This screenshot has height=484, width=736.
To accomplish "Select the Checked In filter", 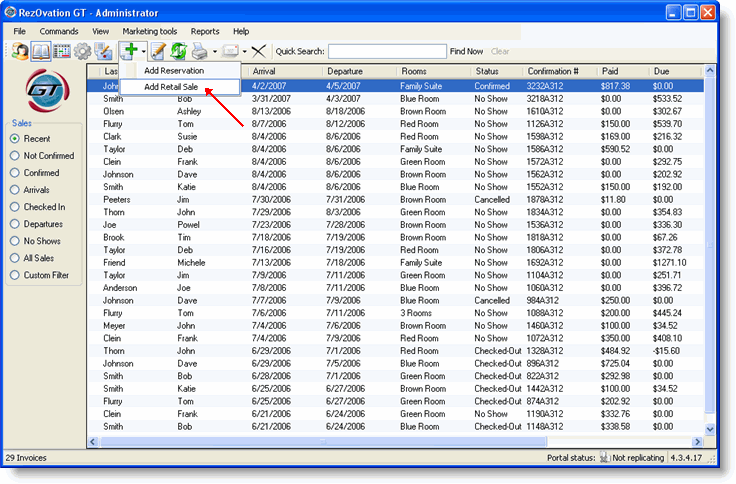I will 38,207.
